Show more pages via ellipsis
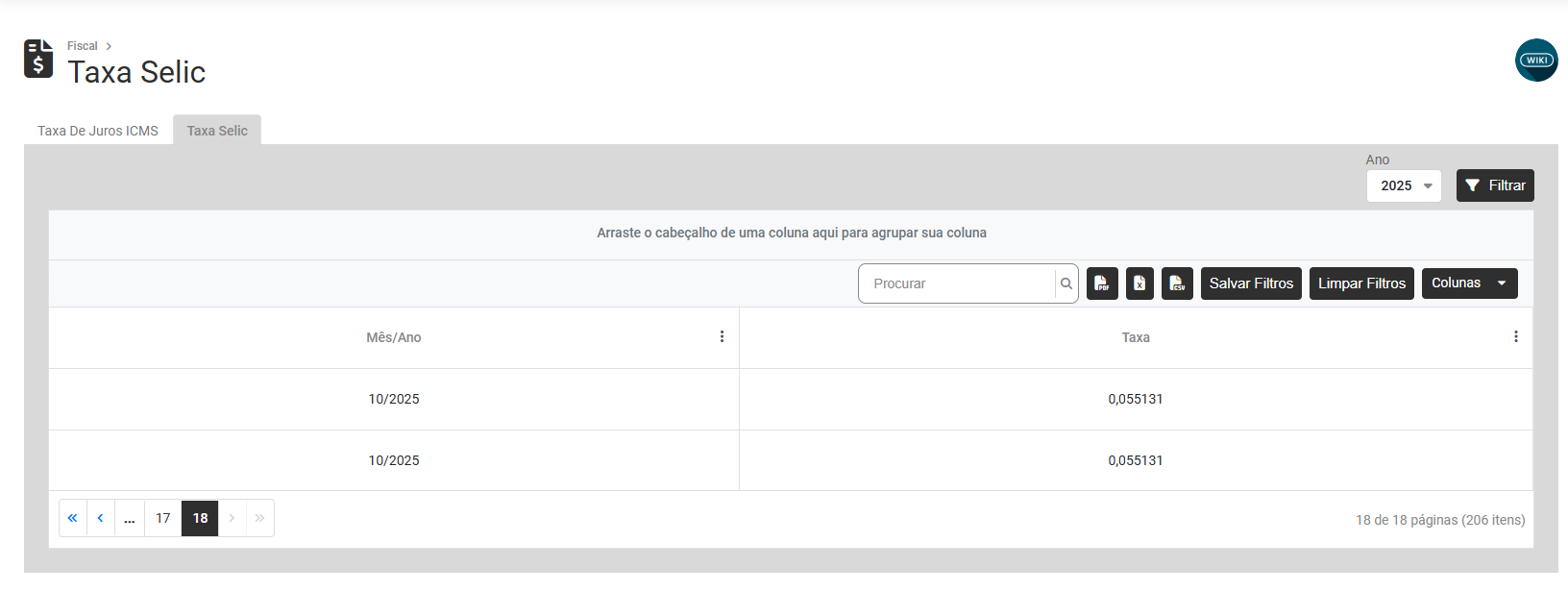This screenshot has height=591, width=1568. 130,518
